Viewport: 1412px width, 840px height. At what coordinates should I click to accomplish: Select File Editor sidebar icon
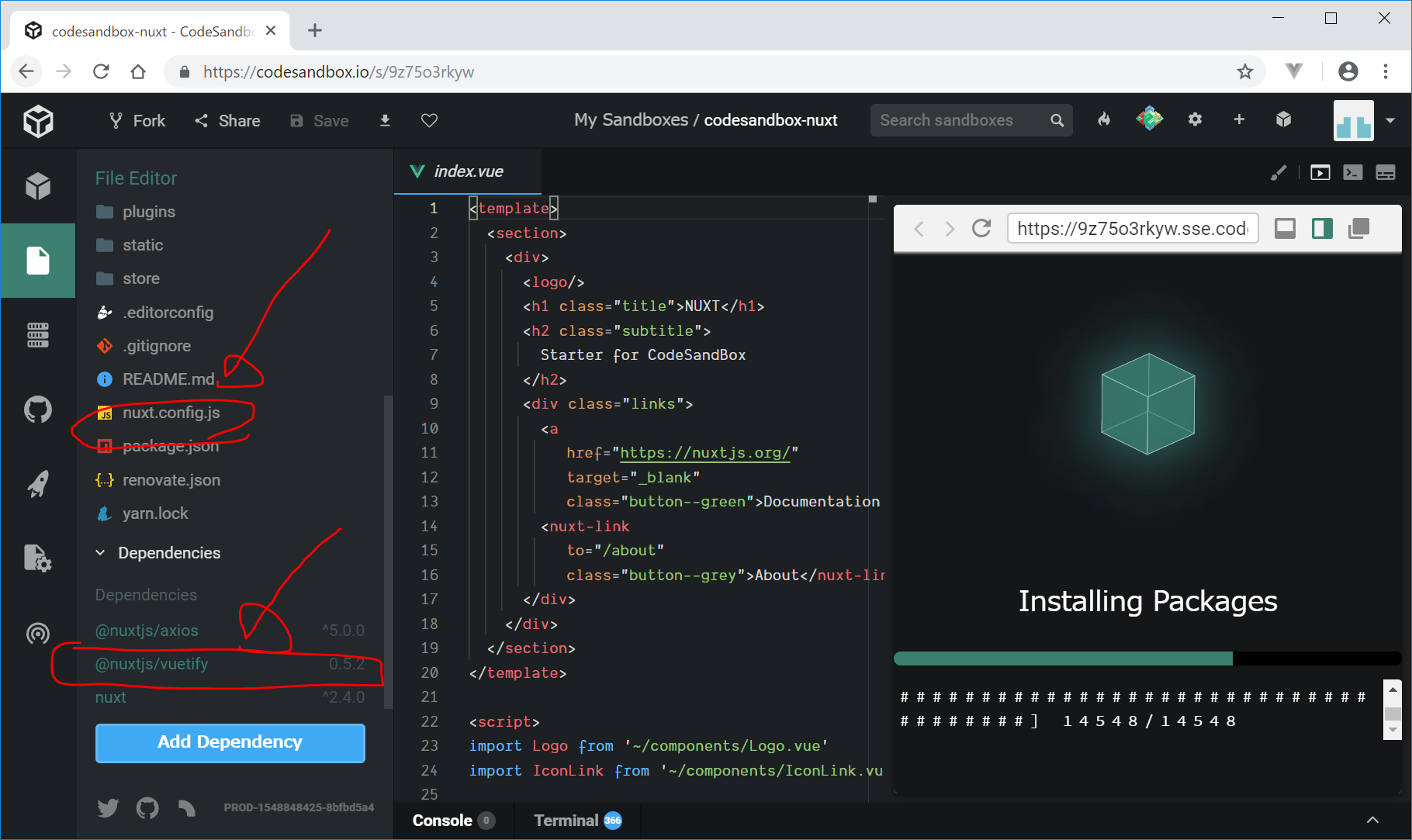coord(38,261)
